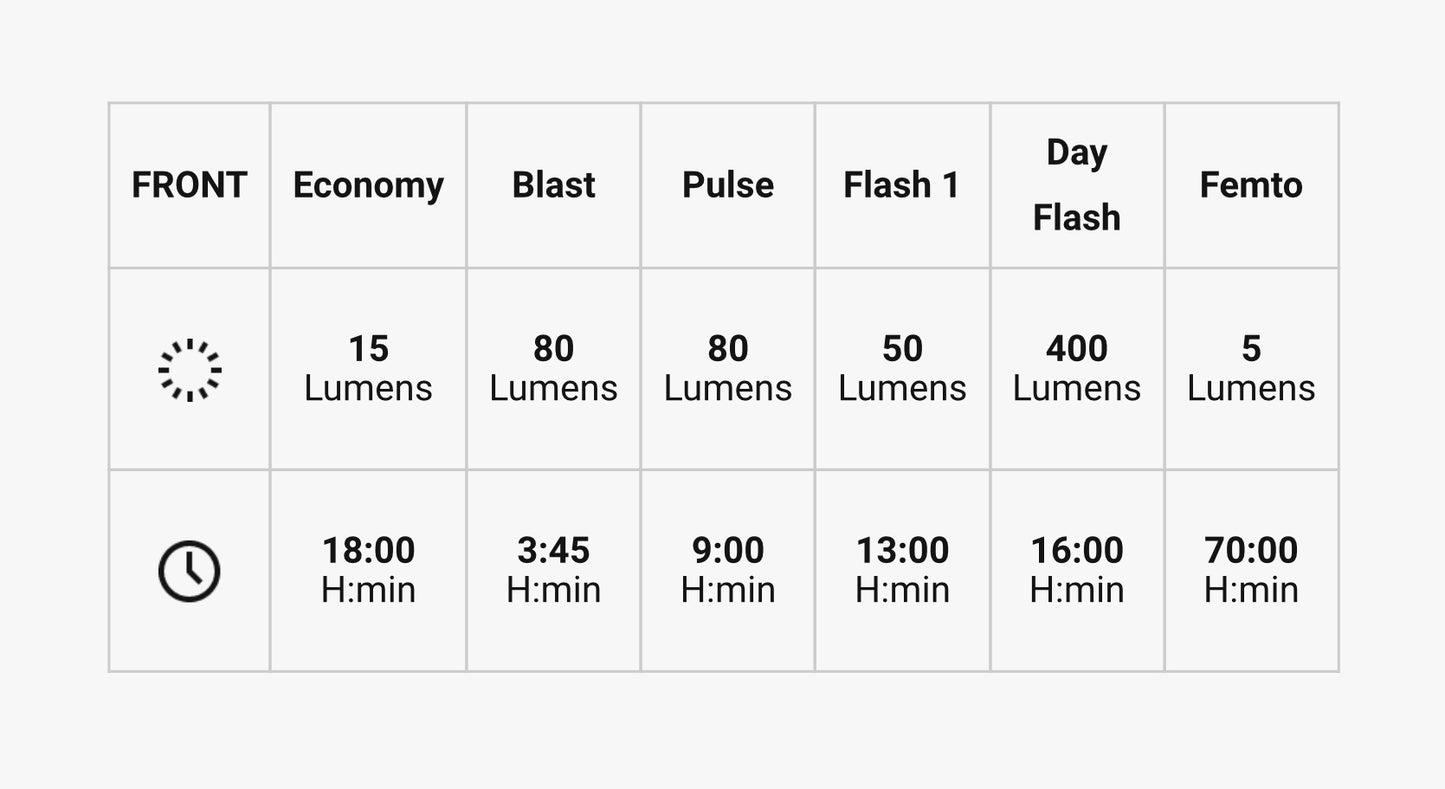Screen dimensions: 1445x789
Task: Click the 70:00 H:min runtime cell
Action: click(1251, 570)
